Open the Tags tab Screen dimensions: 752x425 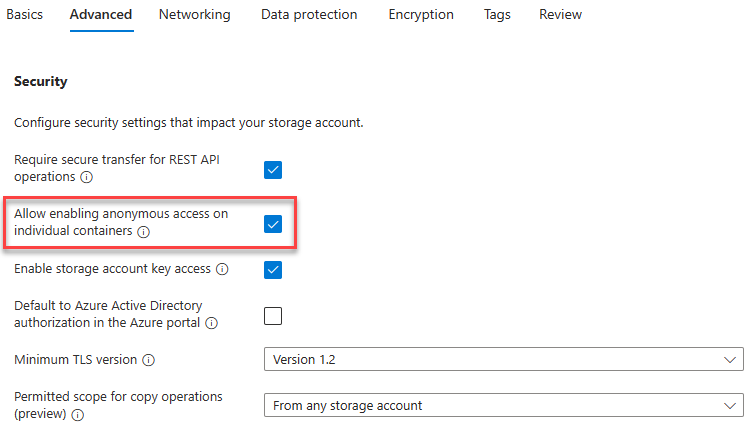coord(496,15)
